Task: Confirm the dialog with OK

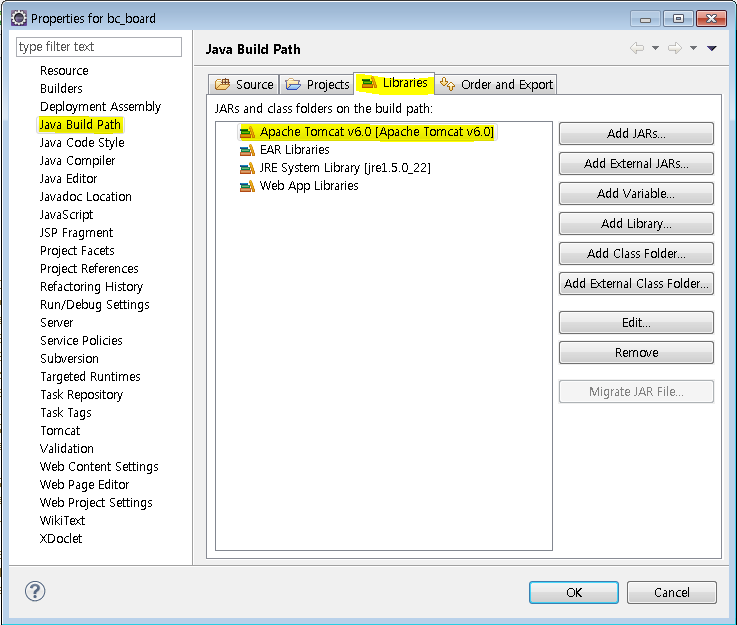Action: (x=573, y=592)
